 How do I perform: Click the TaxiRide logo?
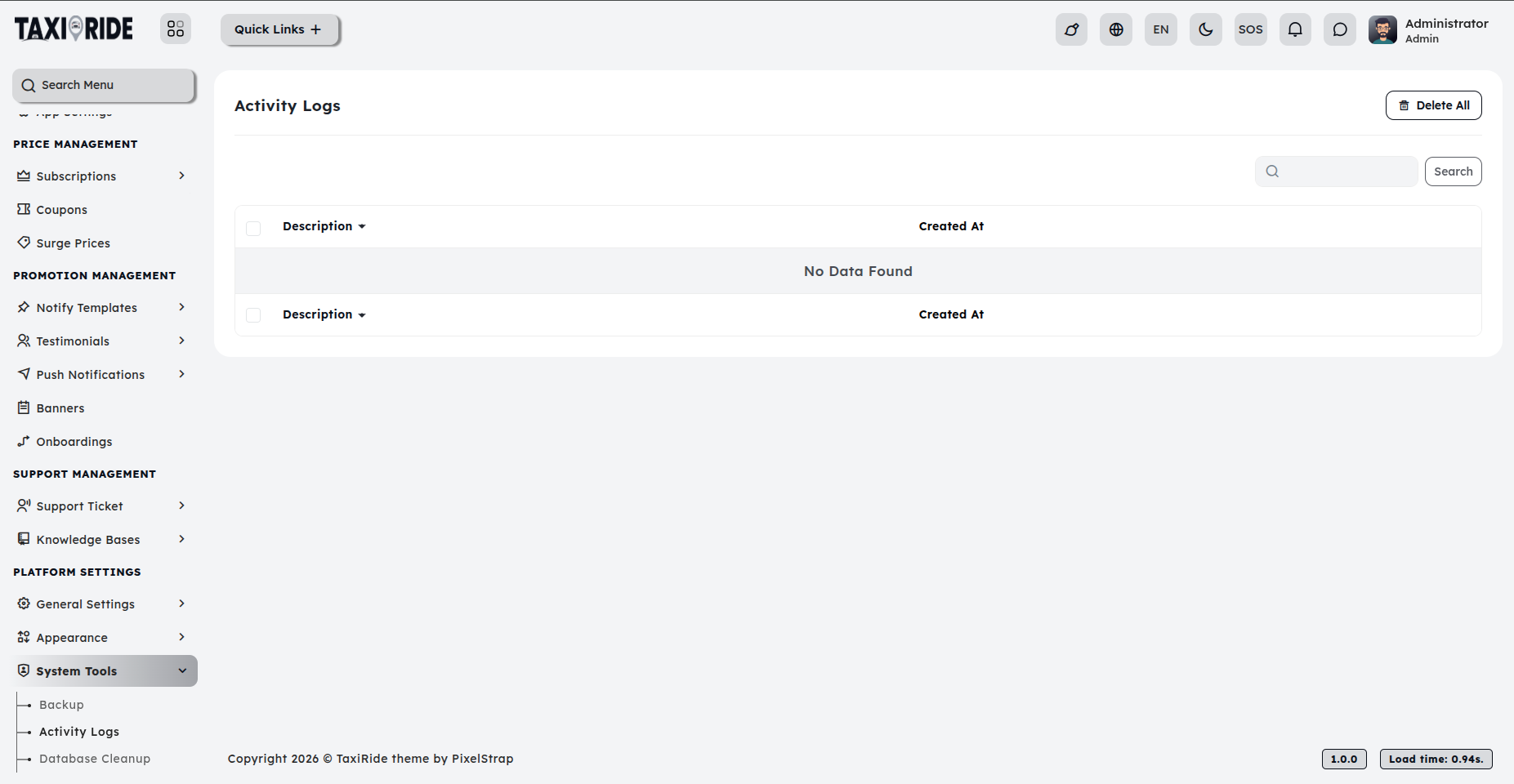tap(74, 29)
